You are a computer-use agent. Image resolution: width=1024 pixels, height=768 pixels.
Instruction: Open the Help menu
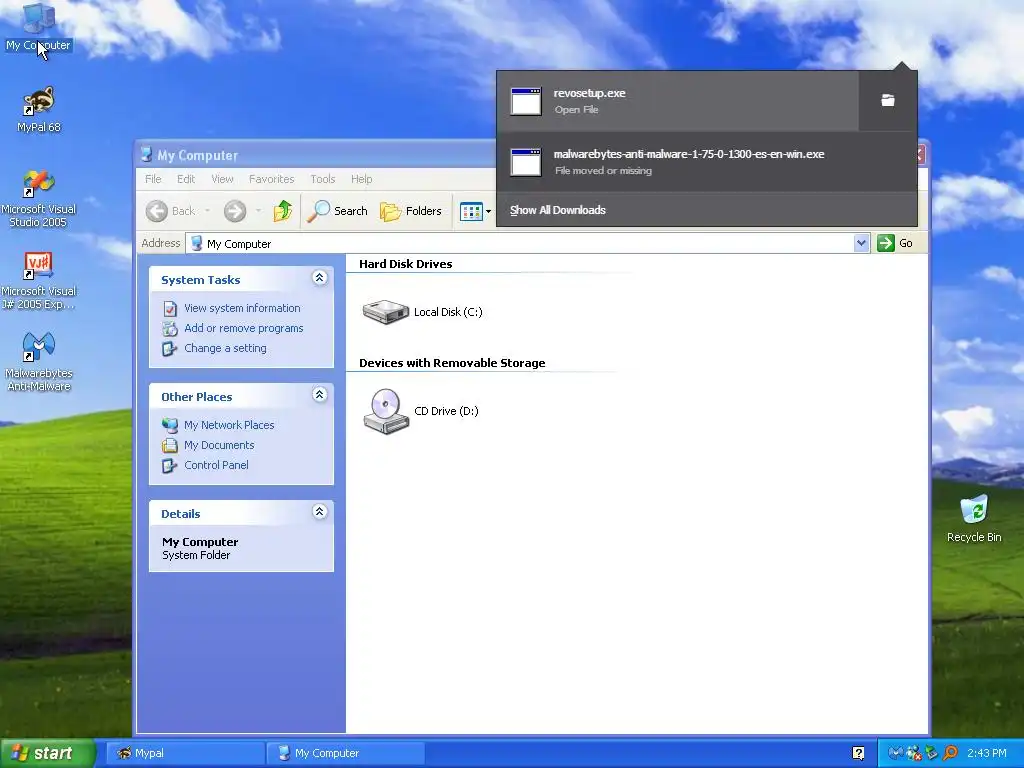tap(361, 179)
